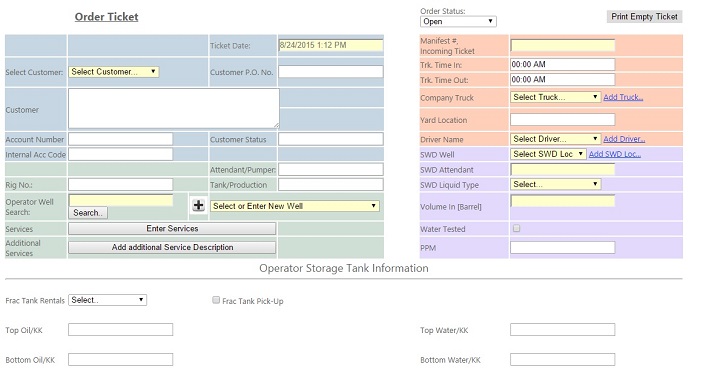Open the SWD Liquid Type dropdown

tap(555, 184)
